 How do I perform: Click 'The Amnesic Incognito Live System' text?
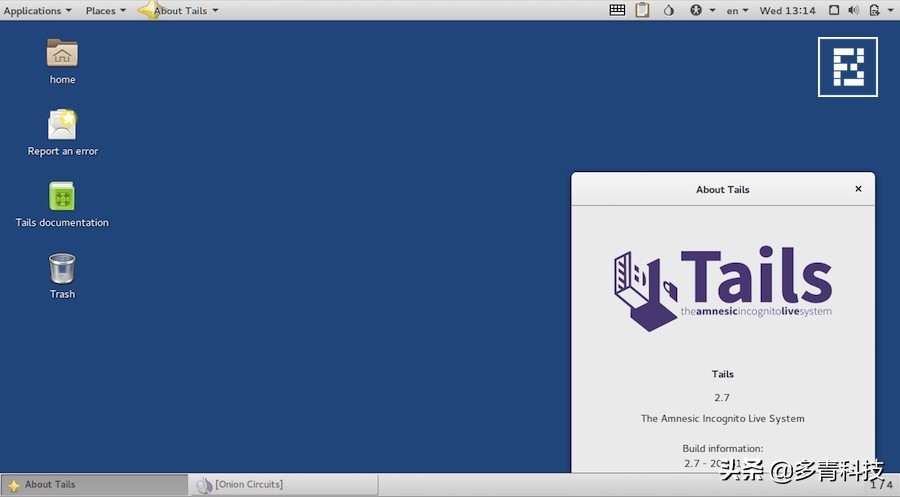pos(723,418)
